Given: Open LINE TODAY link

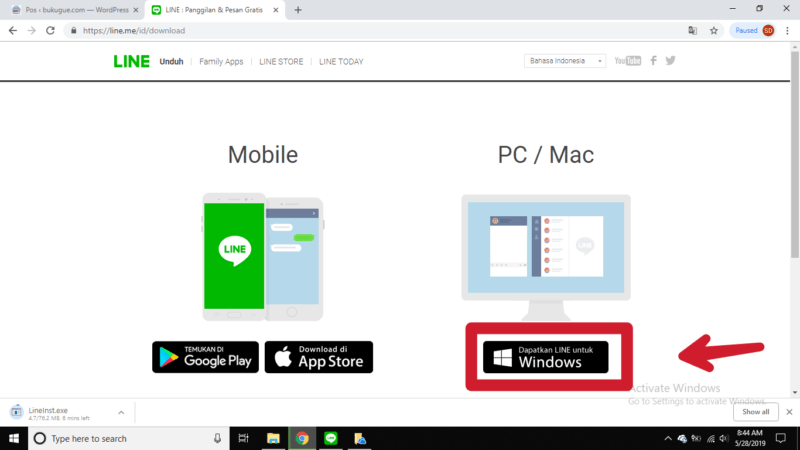Looking at the screenshot, I should click(341, 61).
